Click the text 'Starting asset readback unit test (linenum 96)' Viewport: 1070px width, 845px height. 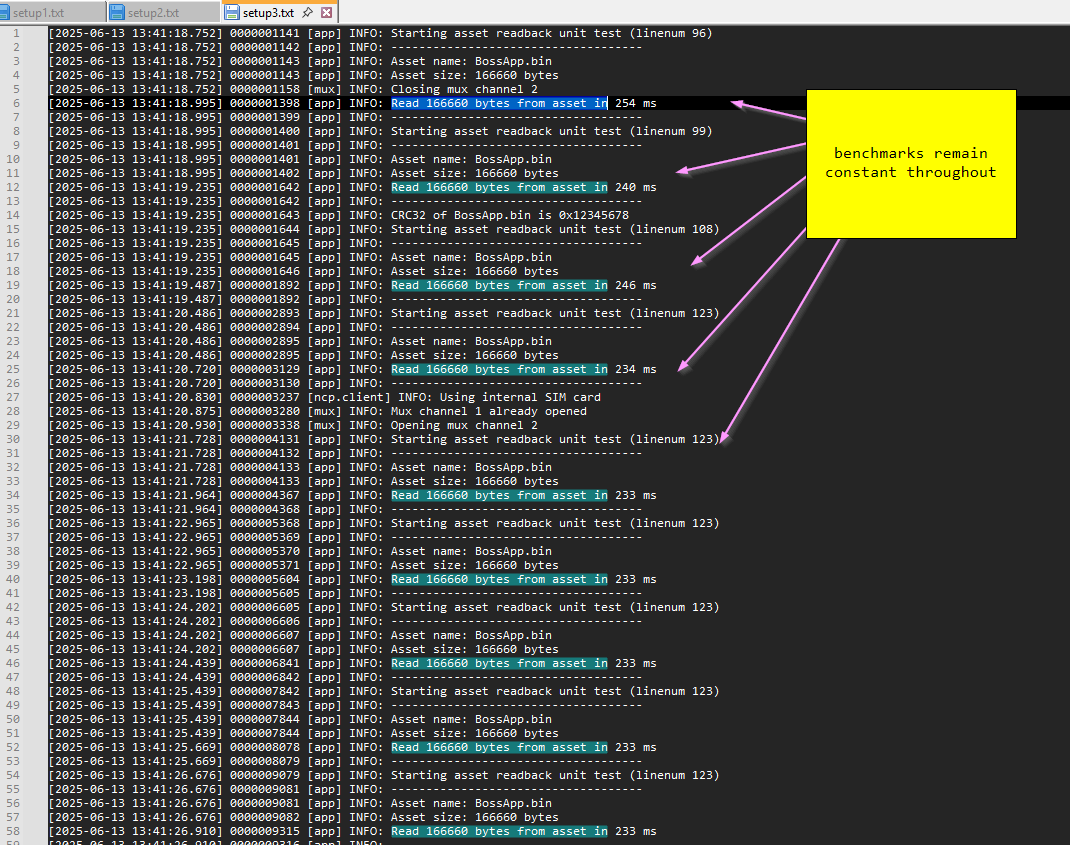(551, 33)
